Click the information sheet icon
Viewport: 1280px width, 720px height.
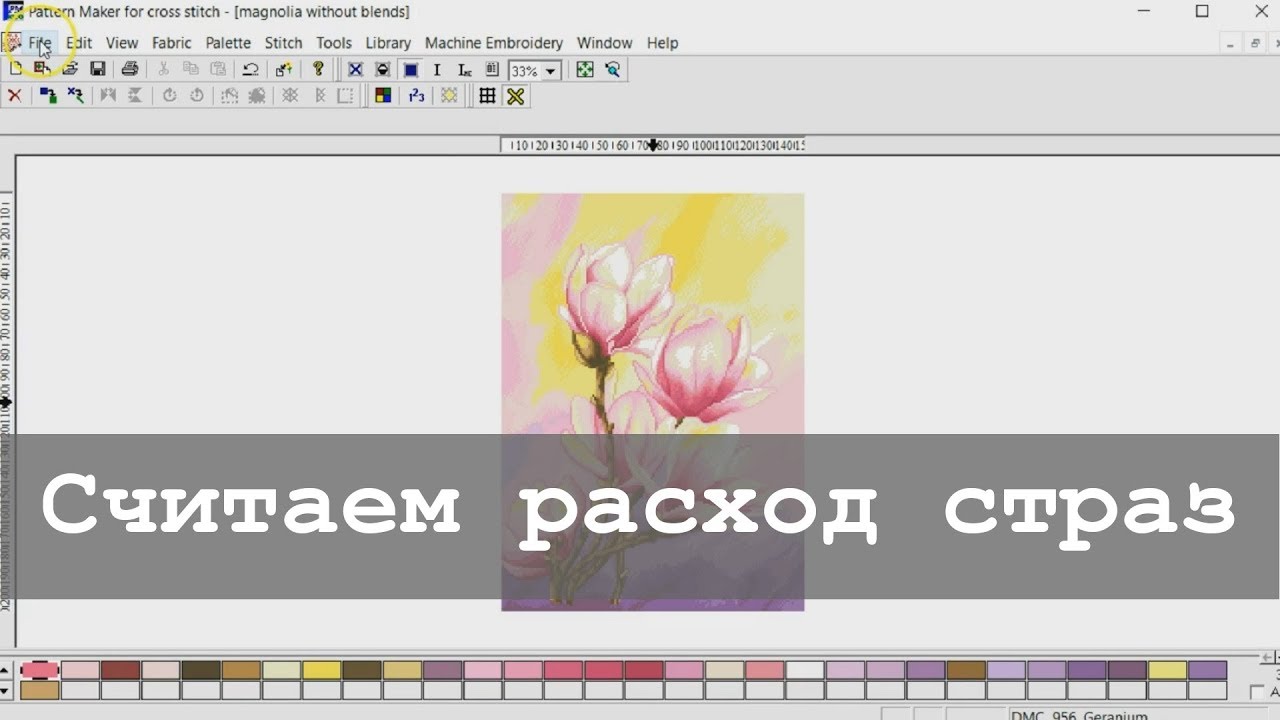pyautogui.click(x=491, y=70)
